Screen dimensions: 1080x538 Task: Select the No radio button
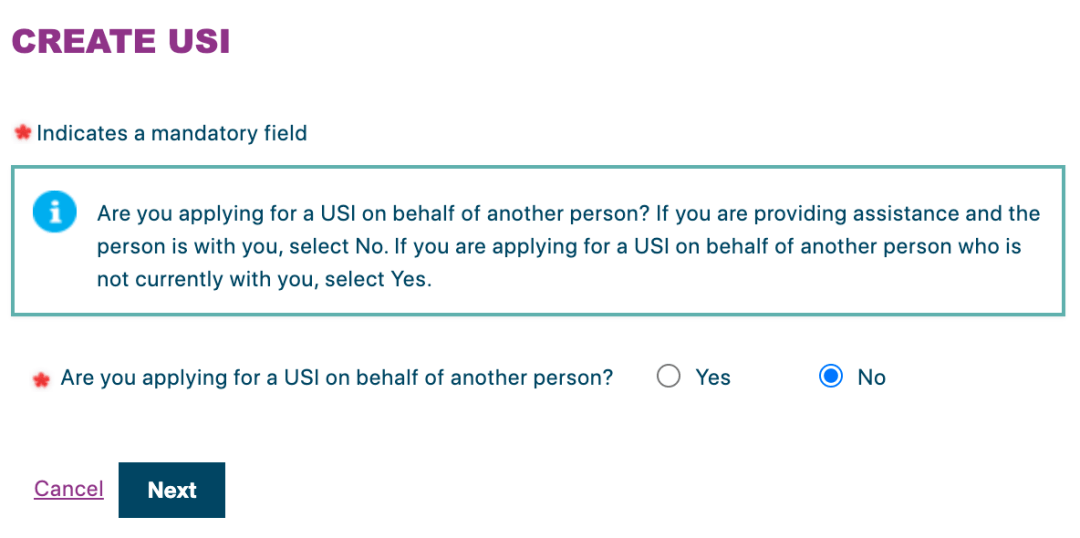pyautogui.click(x=831, y=377)
